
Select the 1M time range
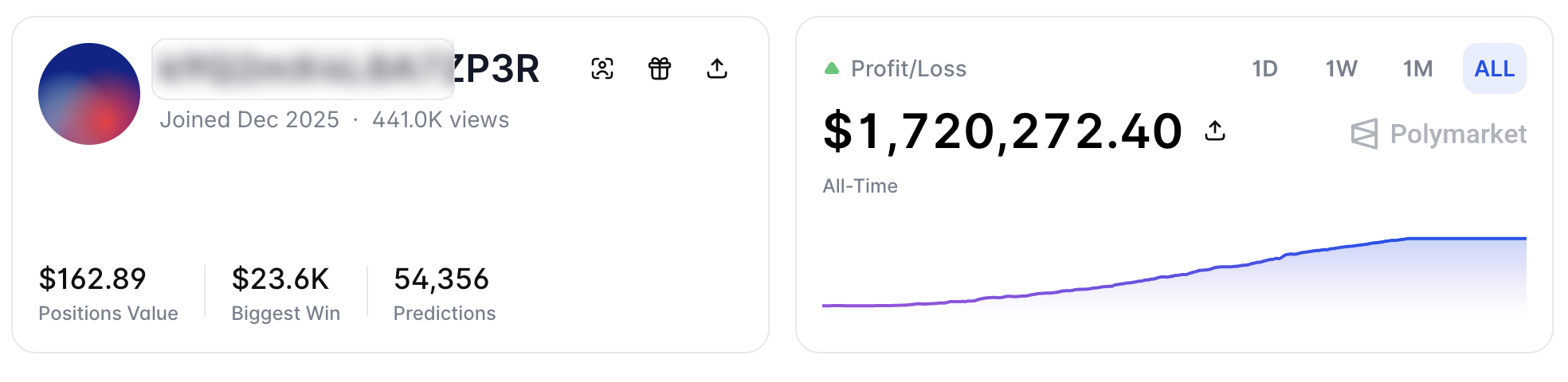pyautogui.click(x=1417, y=69)
